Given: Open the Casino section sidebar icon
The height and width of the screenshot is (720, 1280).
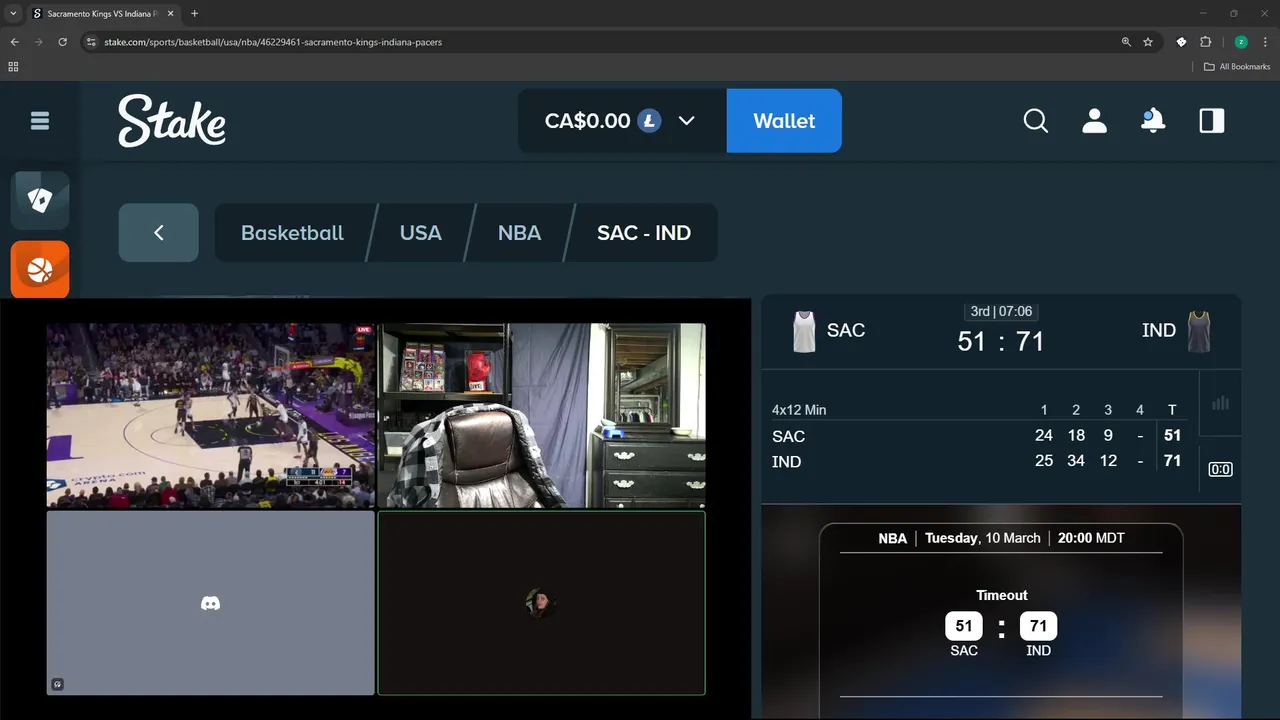Looking at the screenshot, I should (x=40, y=201).
